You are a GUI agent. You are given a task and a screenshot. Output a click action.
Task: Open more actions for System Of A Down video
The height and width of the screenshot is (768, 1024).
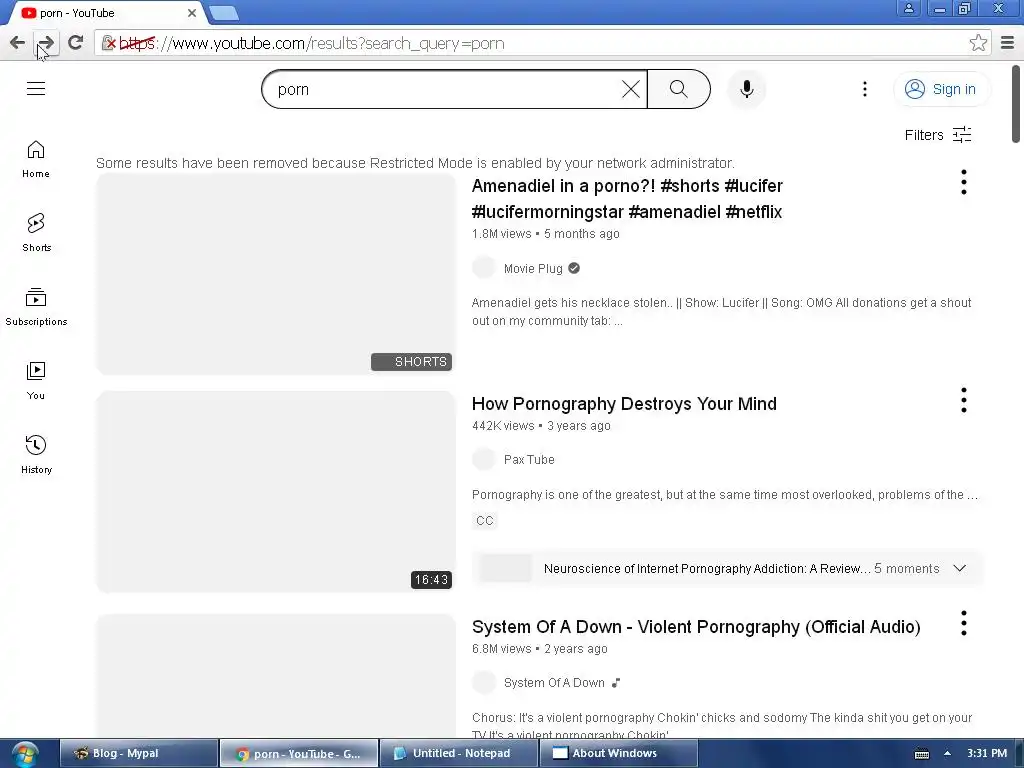tap(963, 624)
